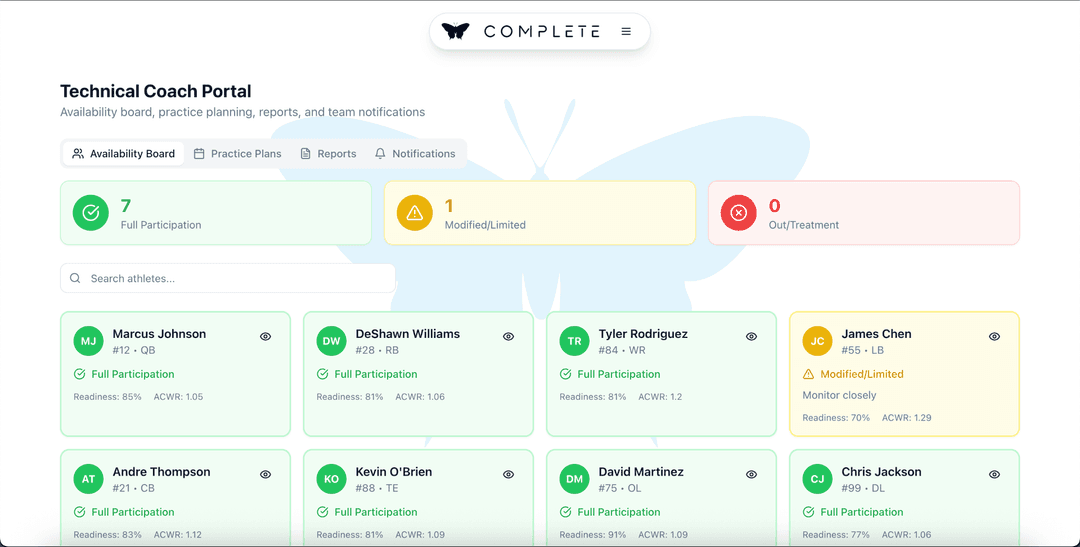Click Tyler Rodriguez eye icon
1080x547 pixels.
pyautogui.click(x=751, y=336)
